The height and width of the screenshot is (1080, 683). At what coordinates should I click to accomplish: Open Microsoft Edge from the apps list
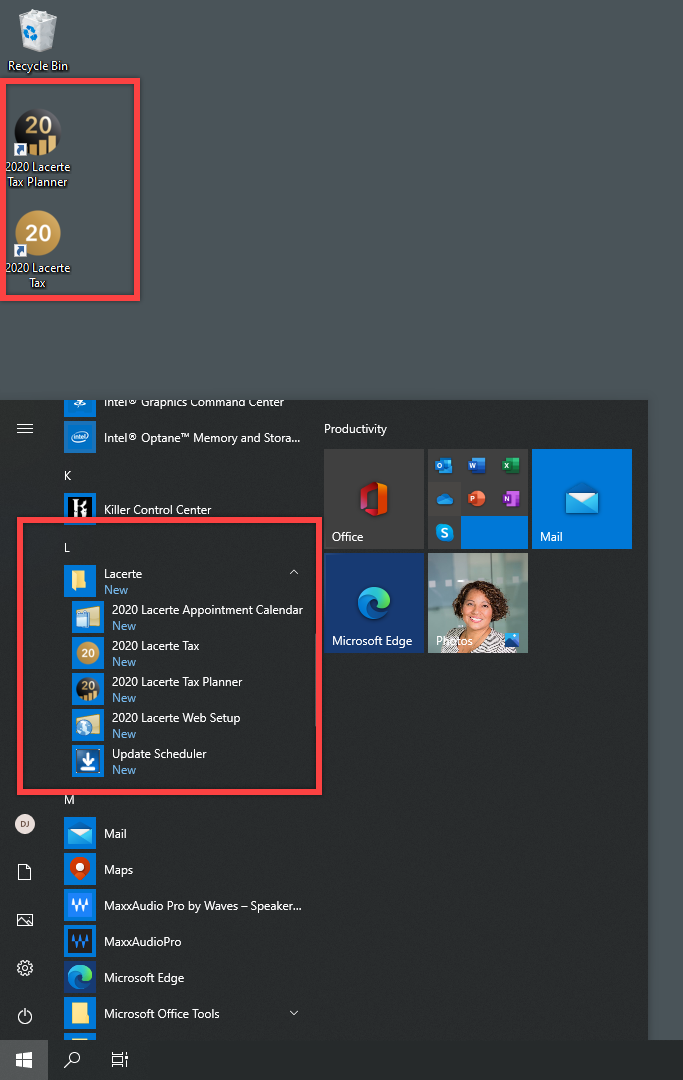click(184, 977)
